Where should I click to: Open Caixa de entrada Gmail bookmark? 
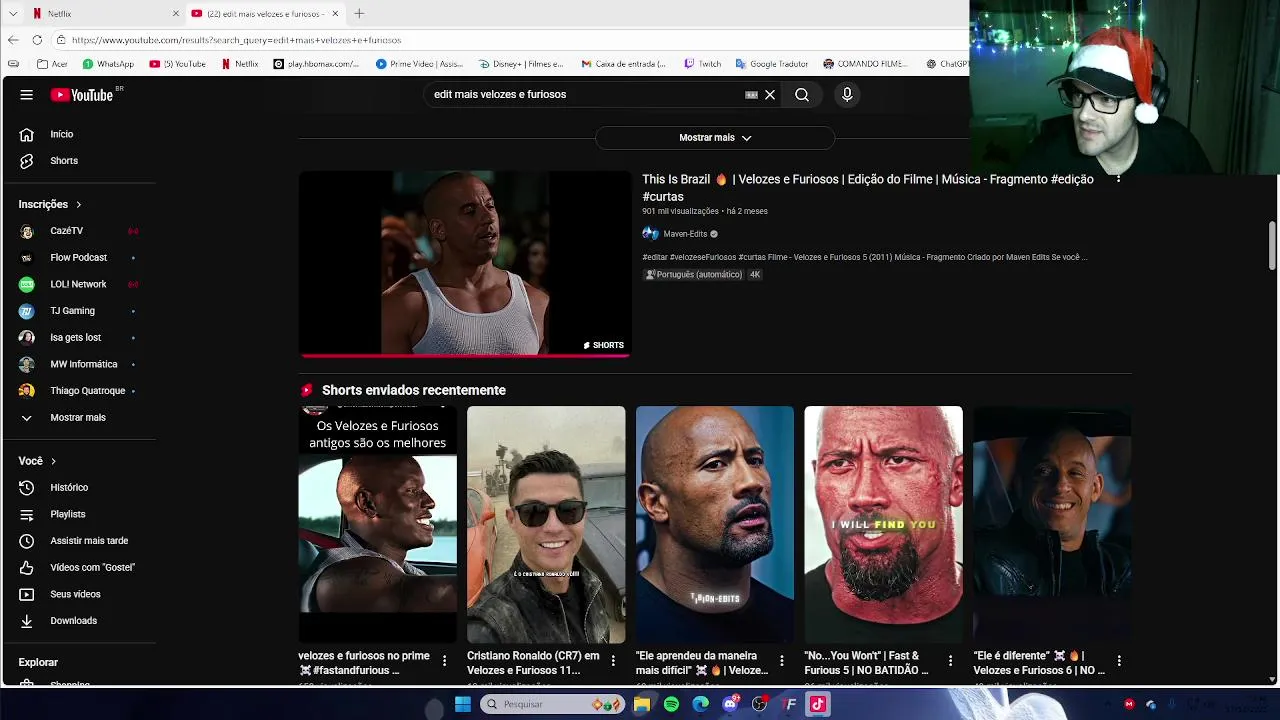click(x=623, y=64)
